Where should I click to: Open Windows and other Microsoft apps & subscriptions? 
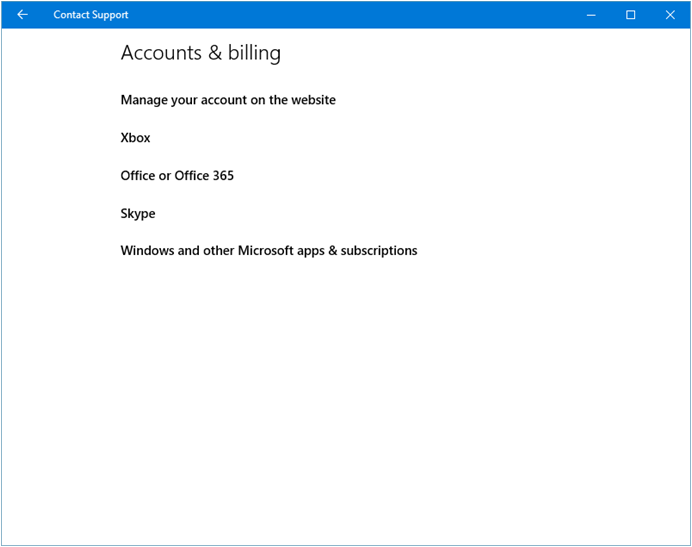click(269, 251)
